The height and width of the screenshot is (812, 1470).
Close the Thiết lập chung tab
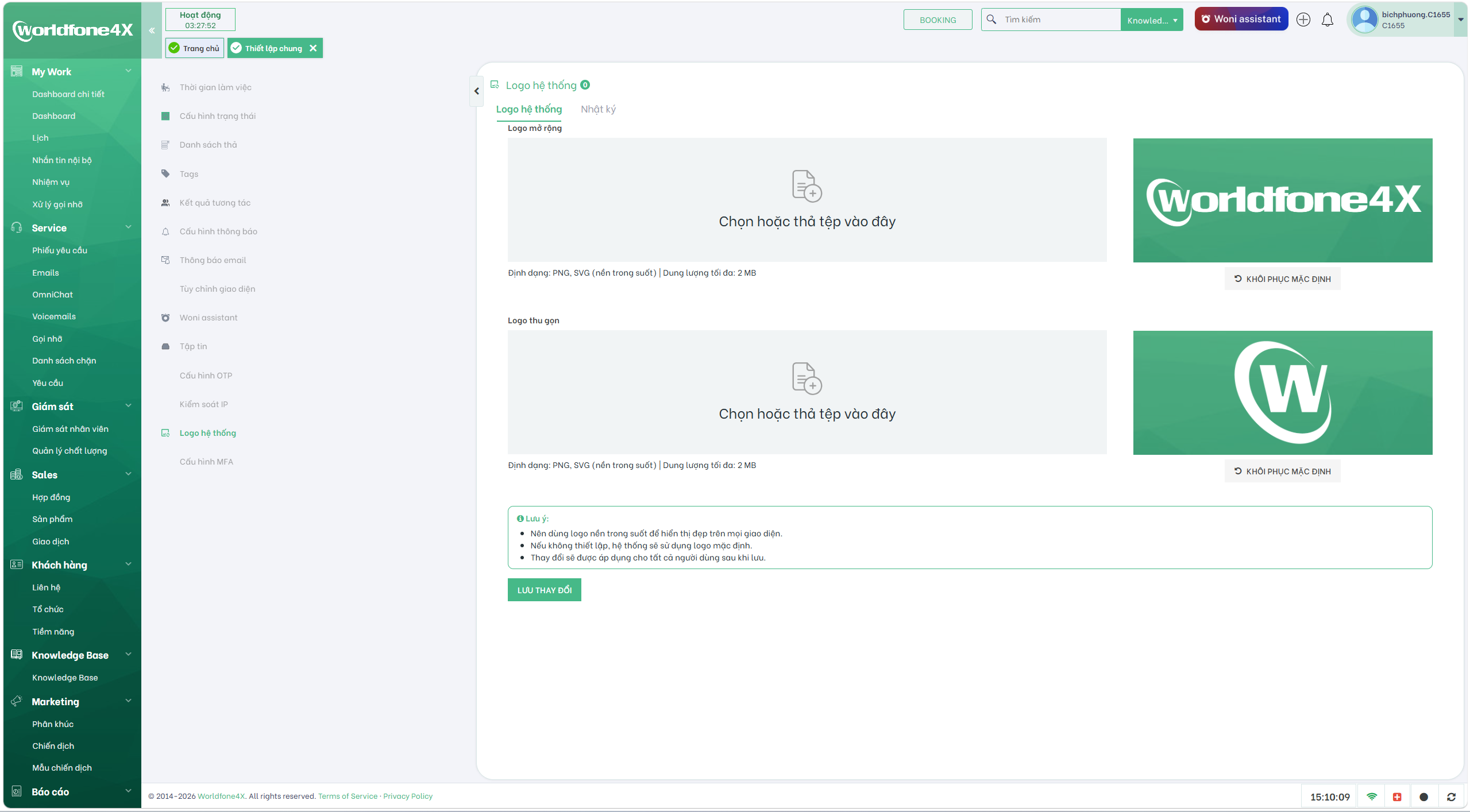[x=313, y=48]
